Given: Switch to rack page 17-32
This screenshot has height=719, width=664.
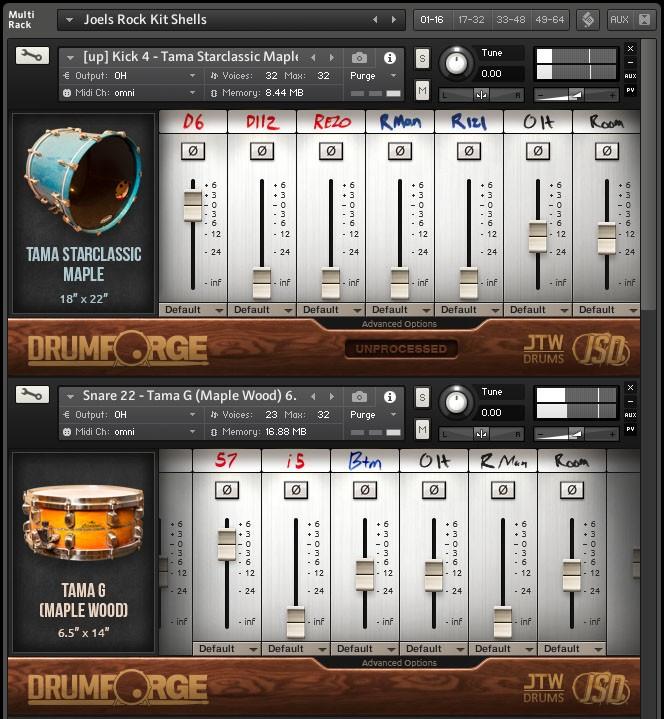Looking at the screenshot, I should [471, 20].
